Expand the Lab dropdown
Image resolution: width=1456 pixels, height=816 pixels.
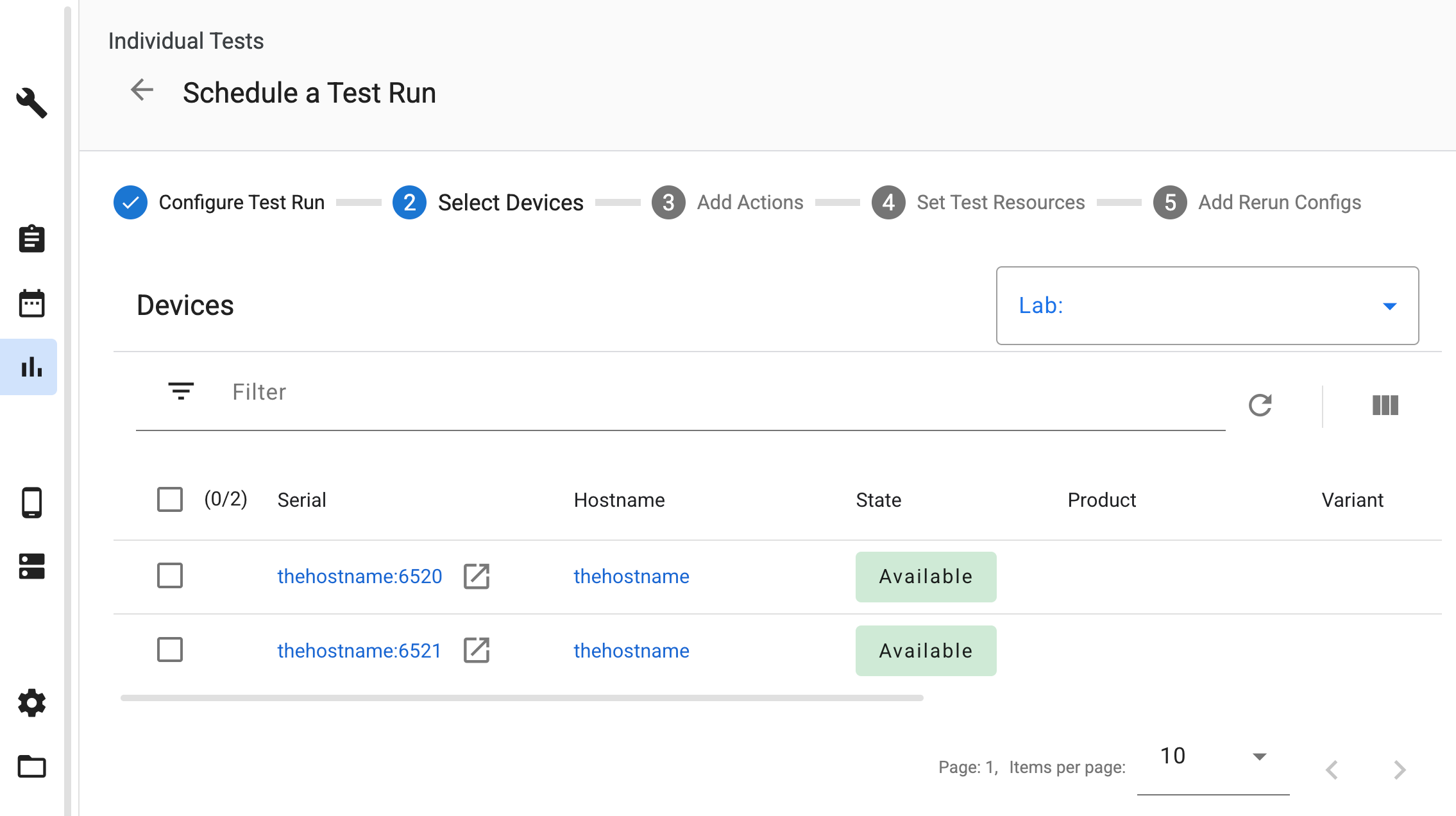pos(1207,305)
